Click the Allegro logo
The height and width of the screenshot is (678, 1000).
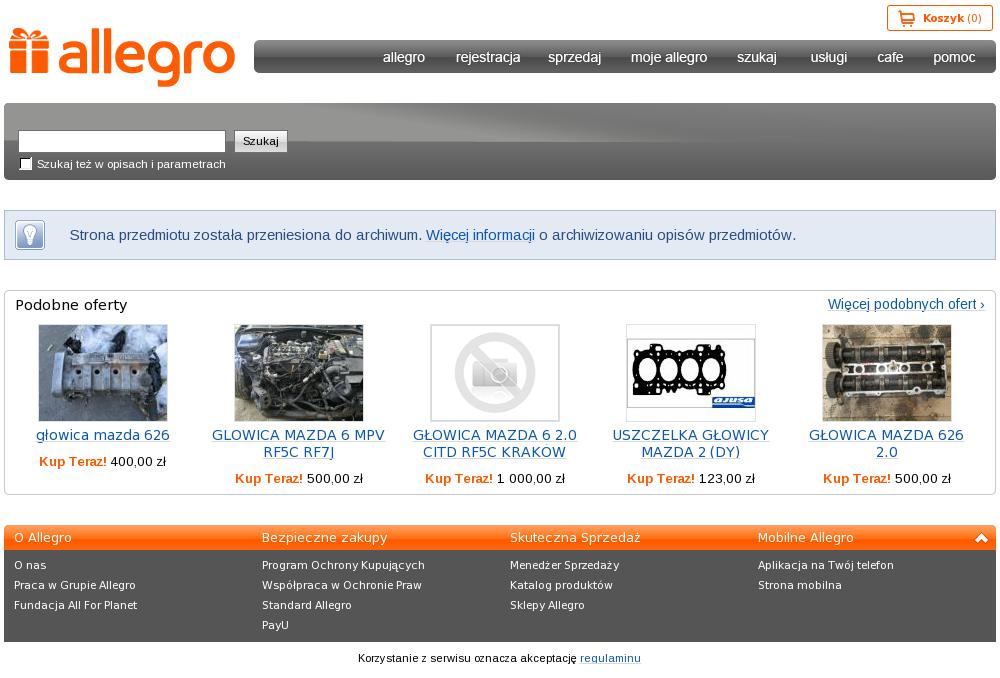point(122,56)
